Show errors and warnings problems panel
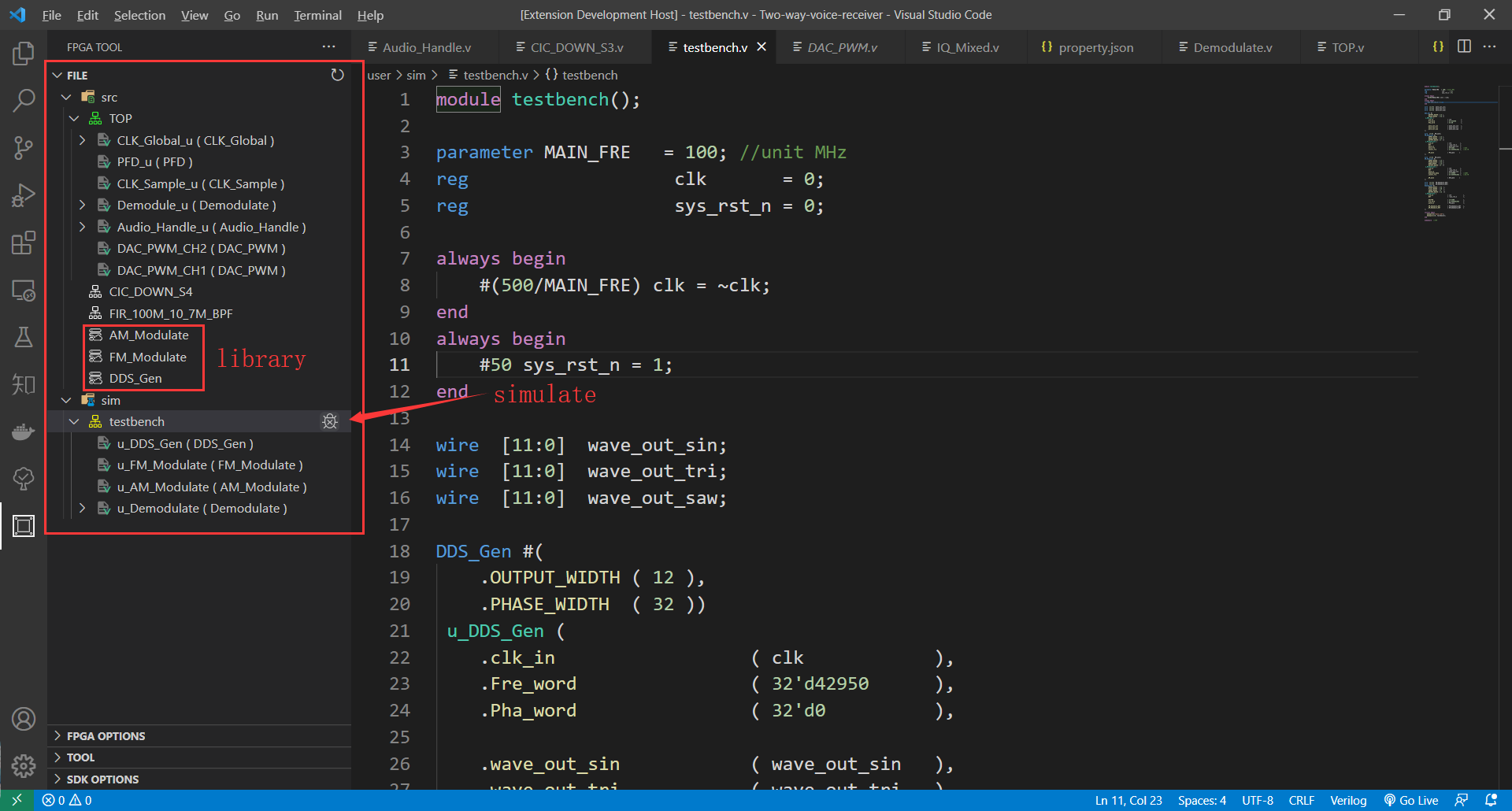 67,800
